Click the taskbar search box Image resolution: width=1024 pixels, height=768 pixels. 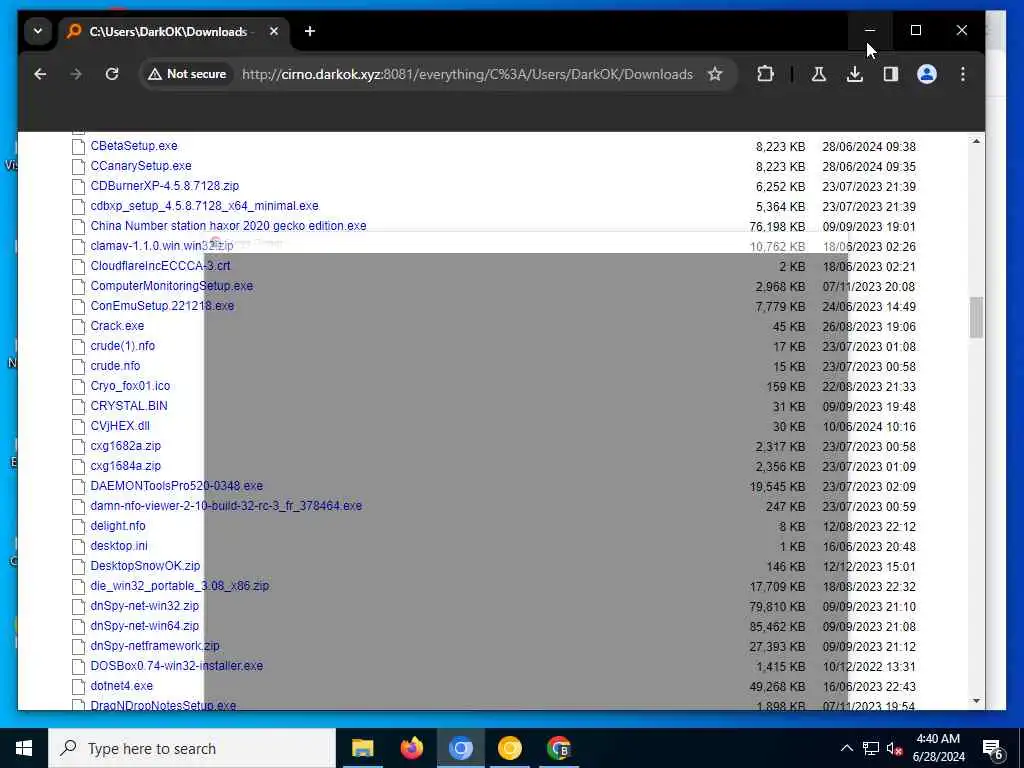pyautogui.click(x=192, y=748)
